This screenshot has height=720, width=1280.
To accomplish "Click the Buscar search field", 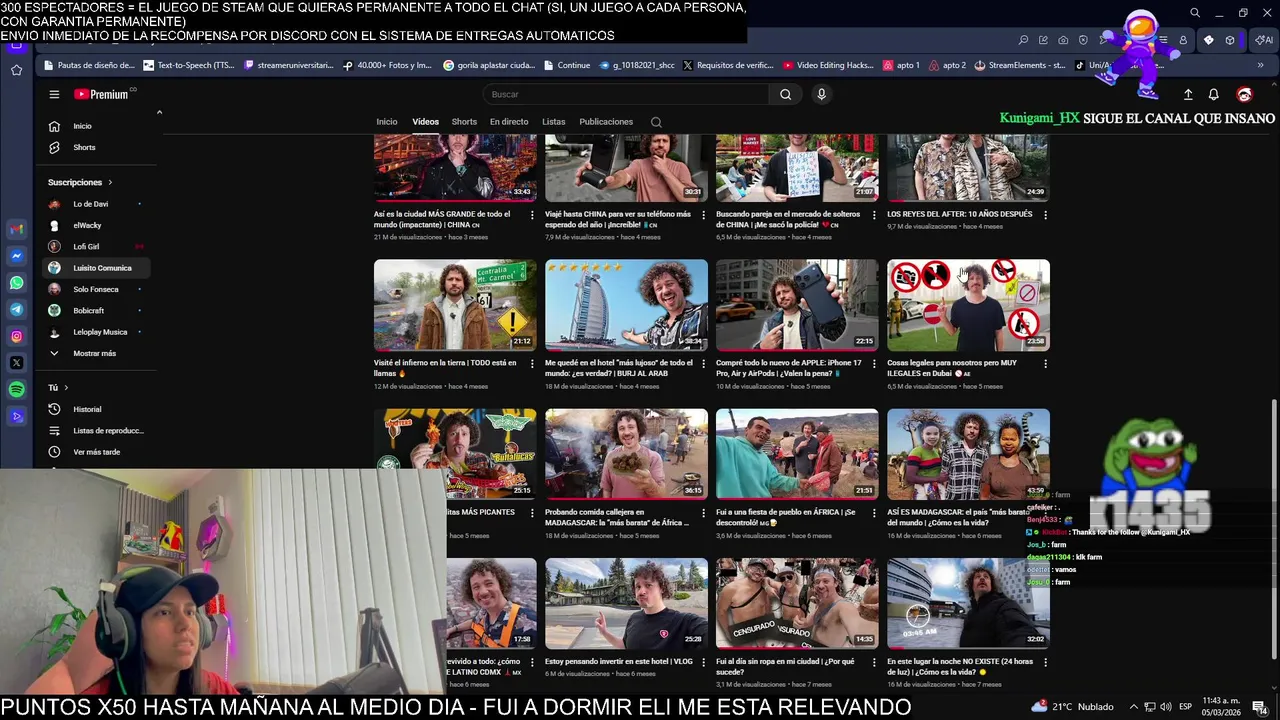I will pyautogui.click(x=625, y=94).
